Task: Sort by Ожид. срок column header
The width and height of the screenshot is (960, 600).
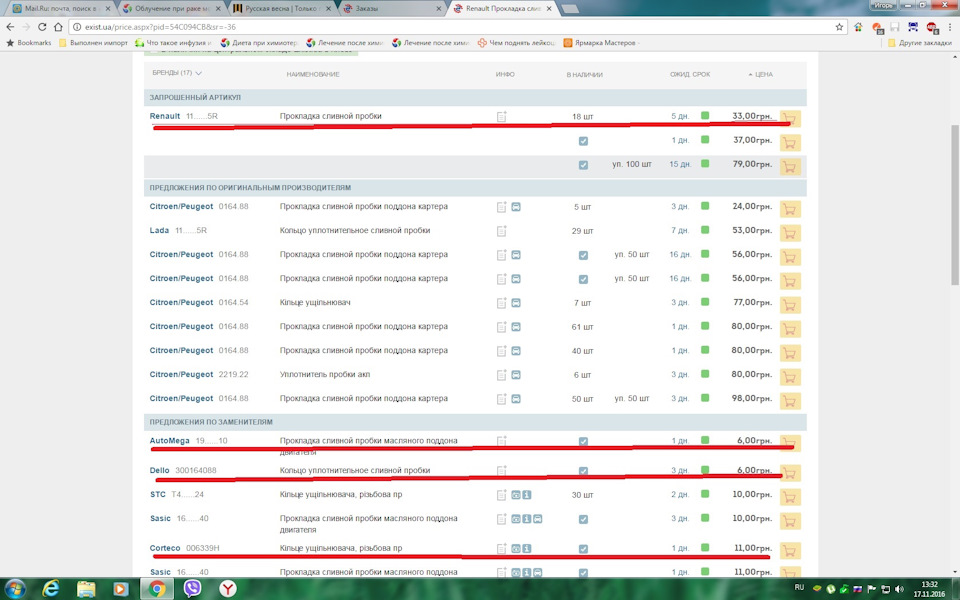Action: pos(690,74)
